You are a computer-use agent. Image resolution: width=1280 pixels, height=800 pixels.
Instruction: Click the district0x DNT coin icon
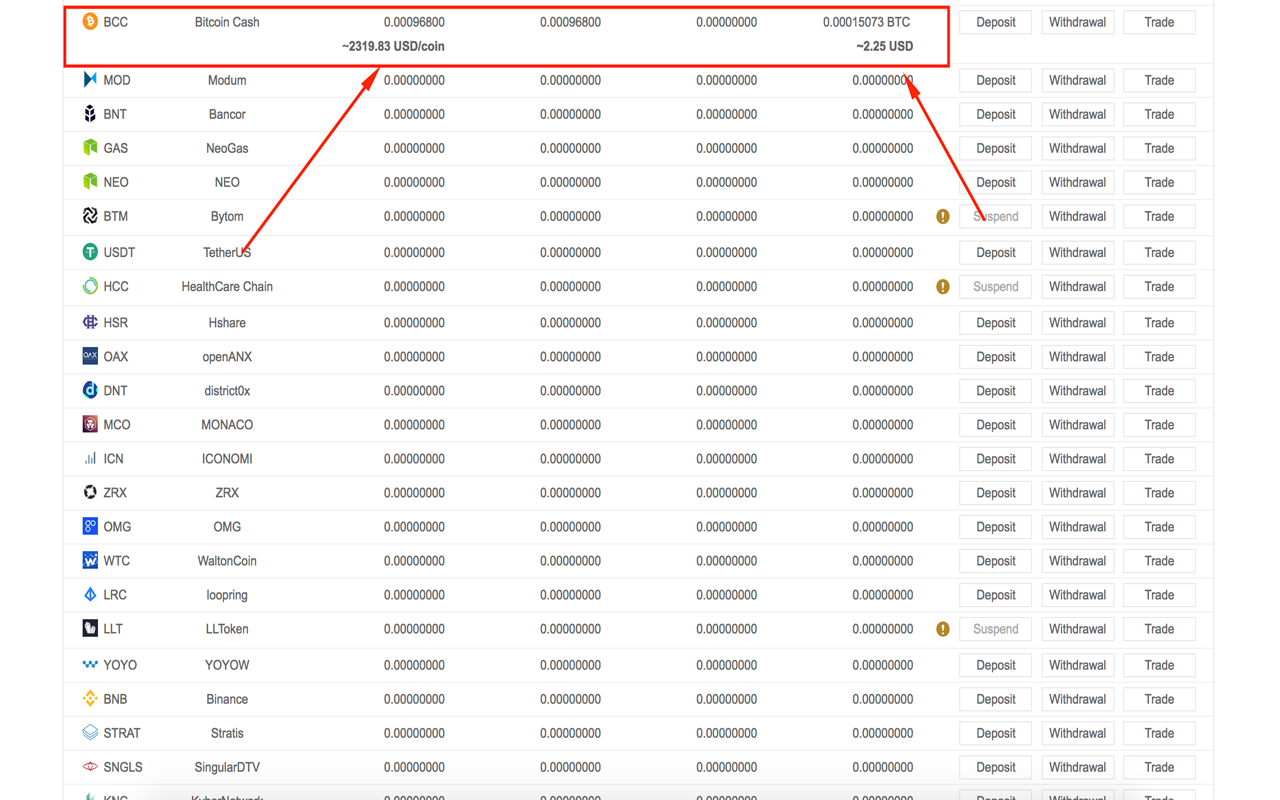tap(90, 390)
